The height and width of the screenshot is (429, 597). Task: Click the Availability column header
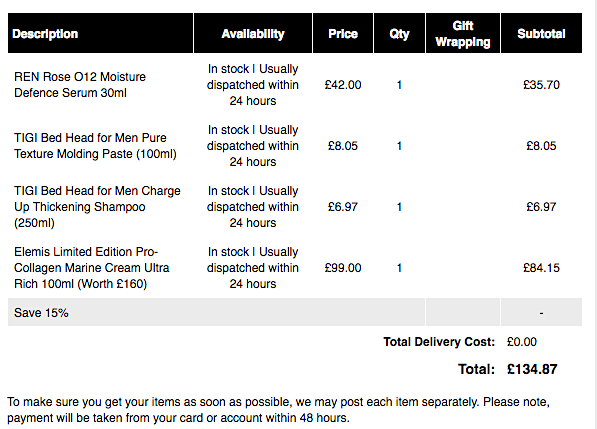point(253,33)
